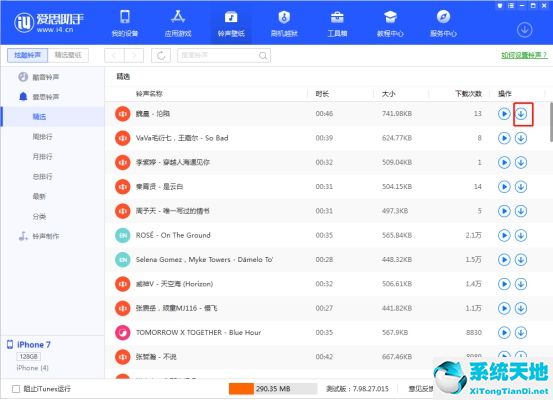Download the 741.98KB ringtone

(x=521, y=114)
